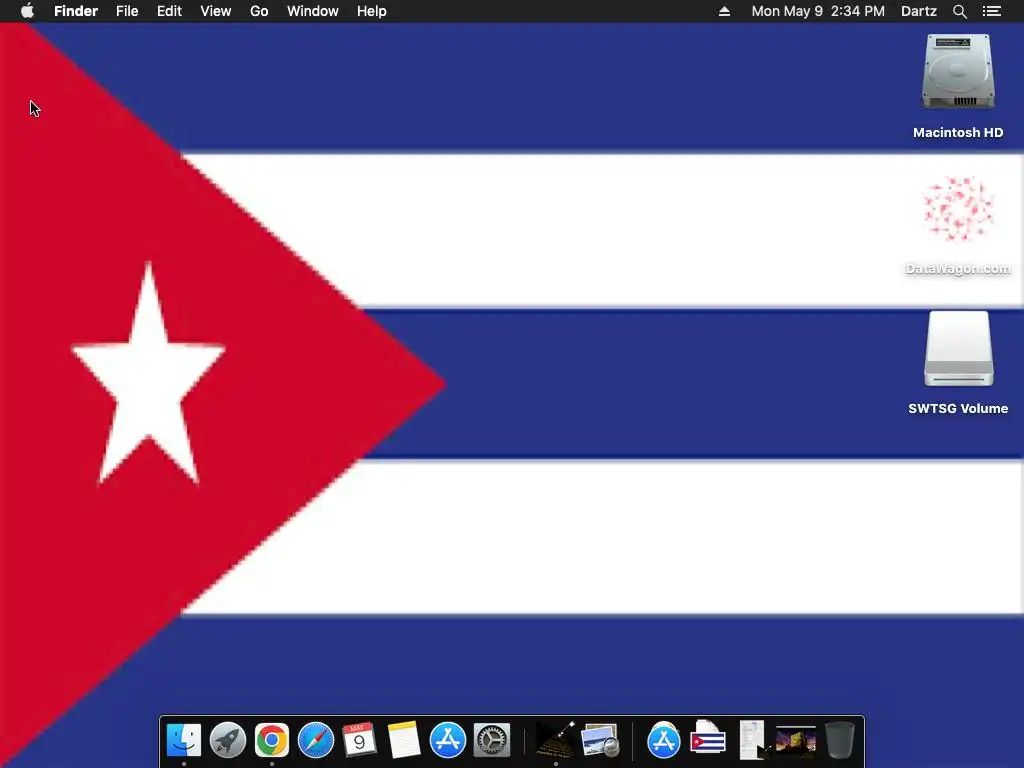
Task: Open the Help menu
Action: 372,11
